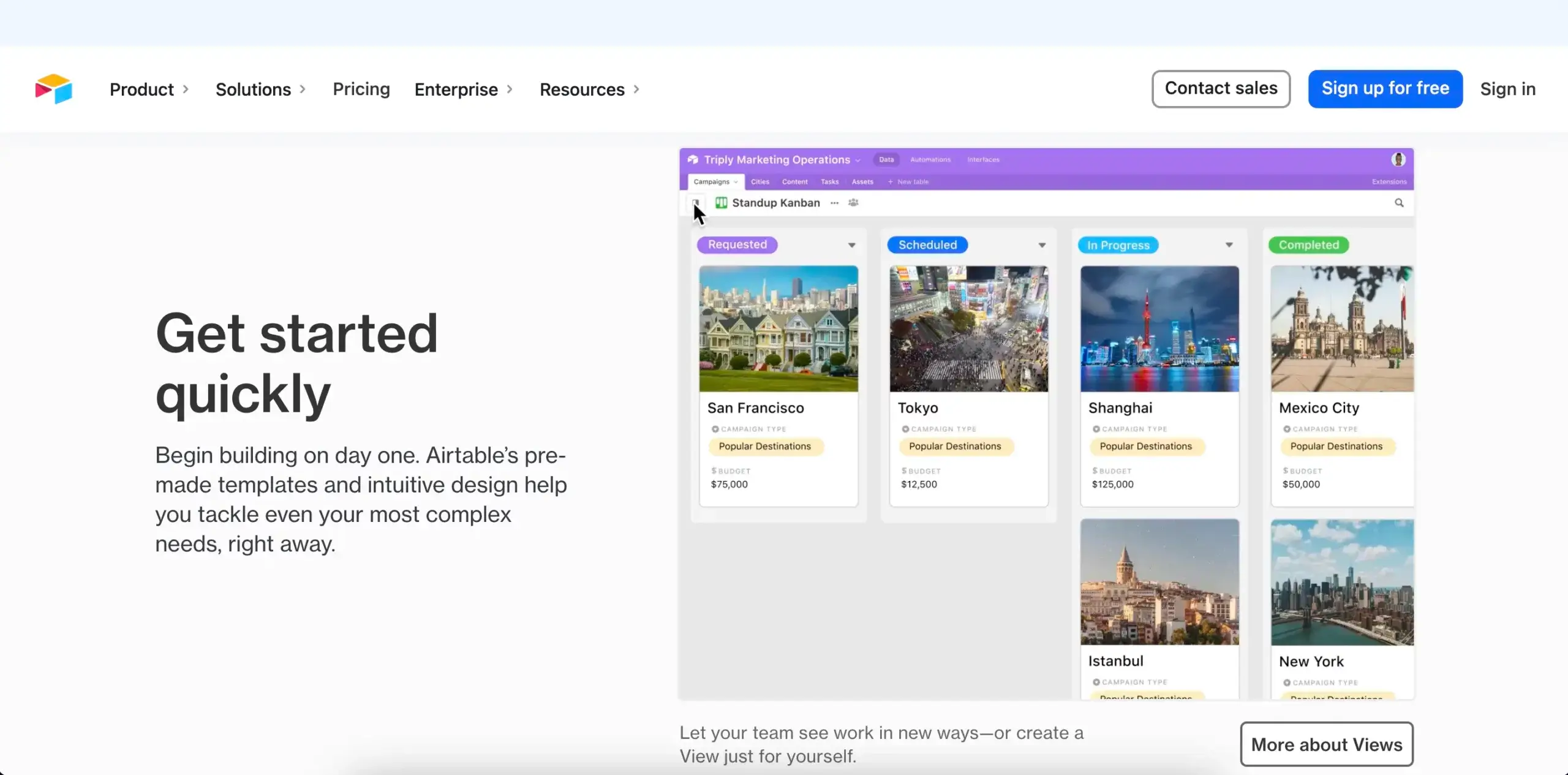Open Contact sales
The height and width of the screenshot is (775, 1568).
1221,88
